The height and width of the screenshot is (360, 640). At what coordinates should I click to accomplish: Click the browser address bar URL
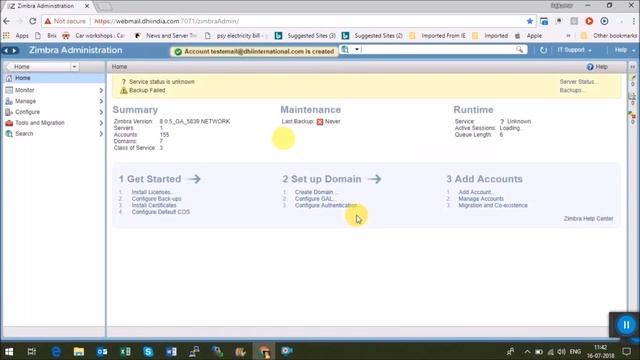tap(167, 21)
